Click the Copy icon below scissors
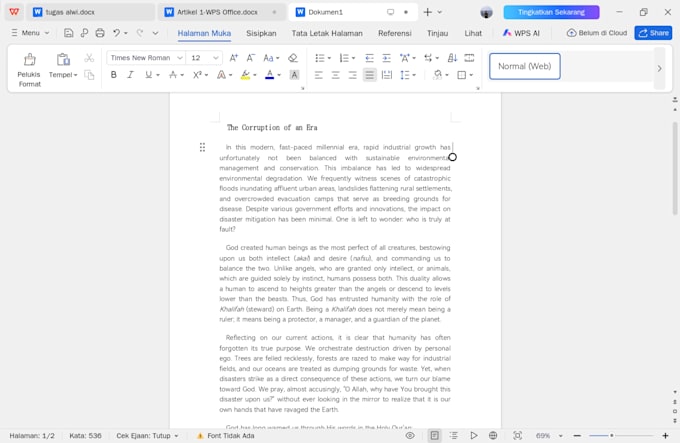 point(89,75)
